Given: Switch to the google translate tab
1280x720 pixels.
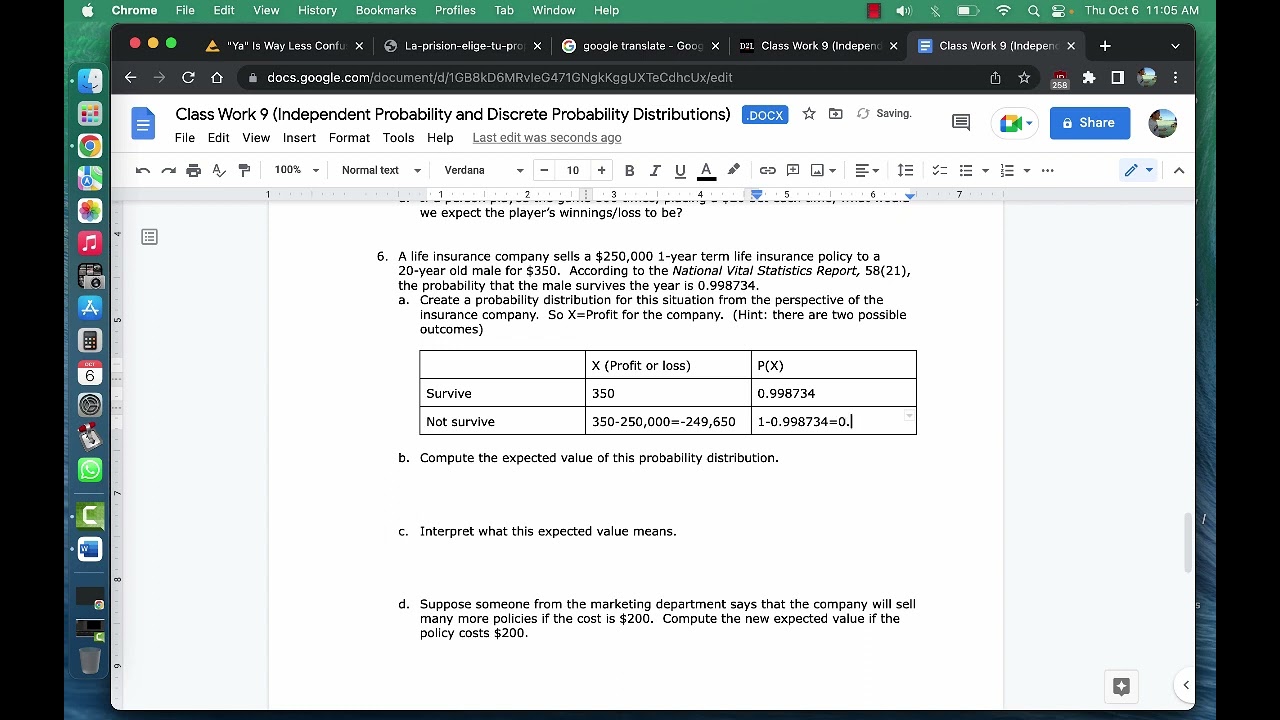Looking at the screenshot, I should [640, 46].
